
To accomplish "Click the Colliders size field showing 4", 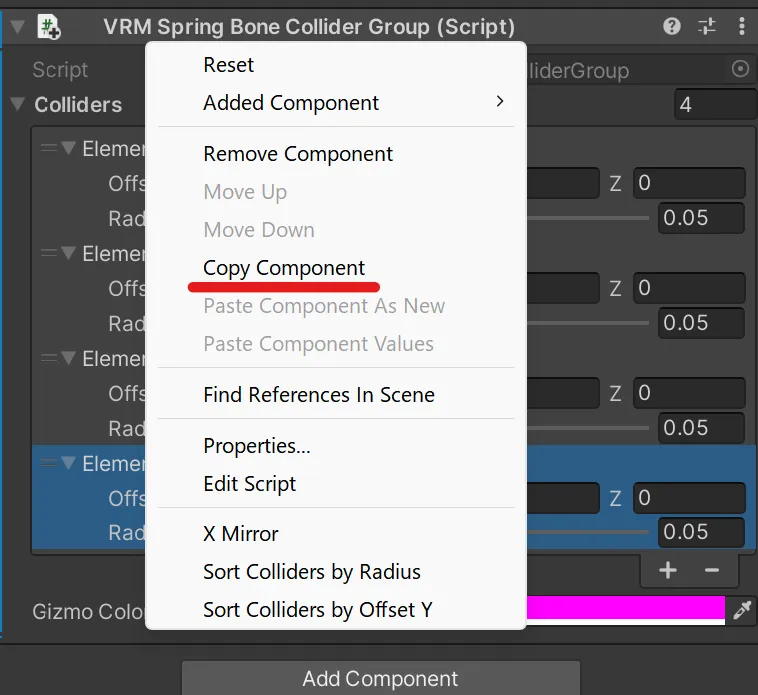I will 715,104.
